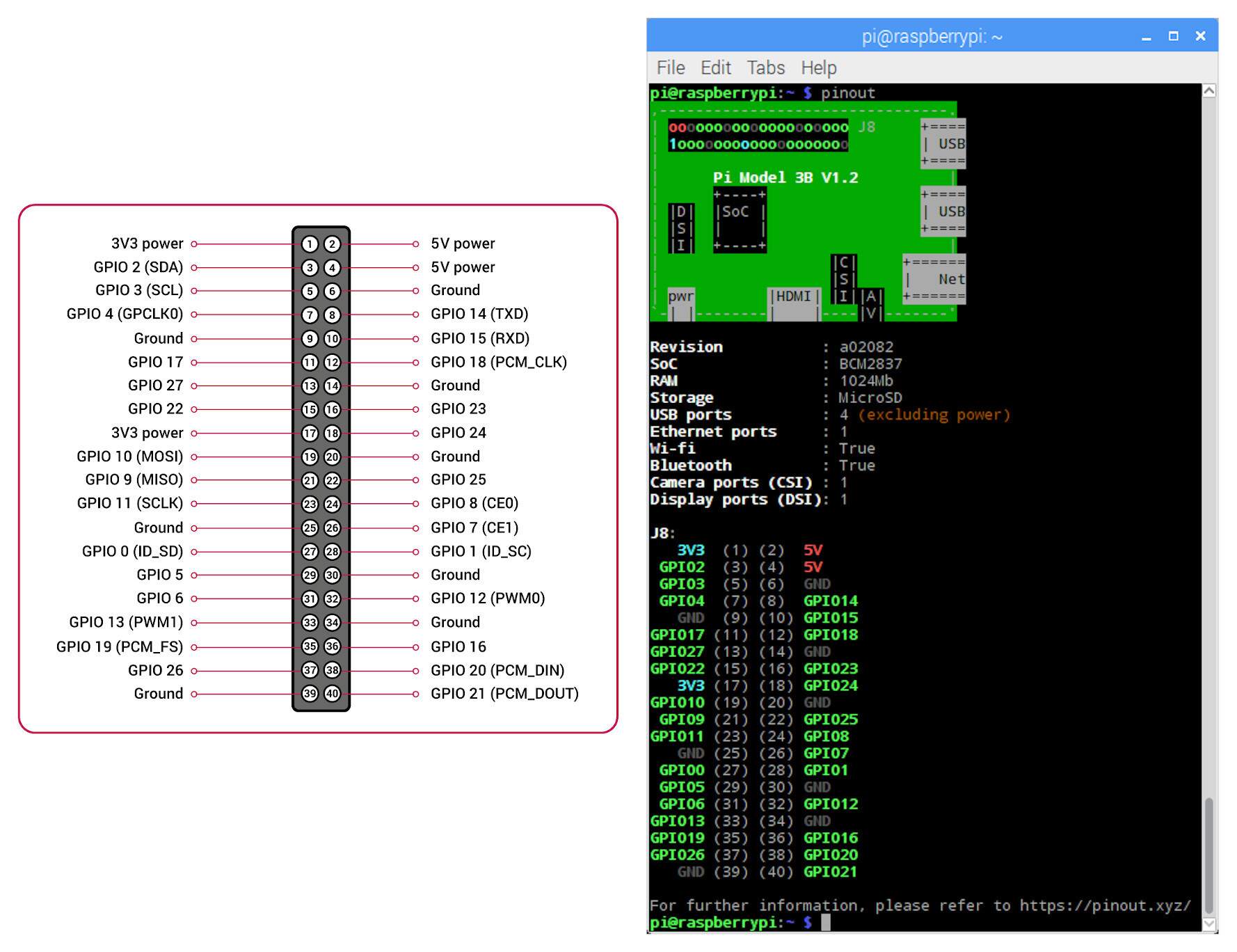Click the 'GPIO 2 (SDA)' label
1237x952 pixels.
coord(138,267)
